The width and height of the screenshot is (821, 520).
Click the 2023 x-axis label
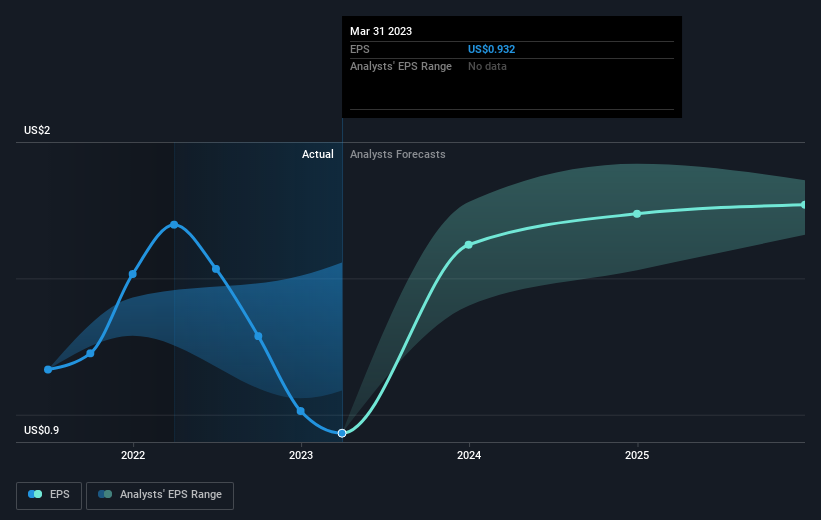click(x=301, y=455)
